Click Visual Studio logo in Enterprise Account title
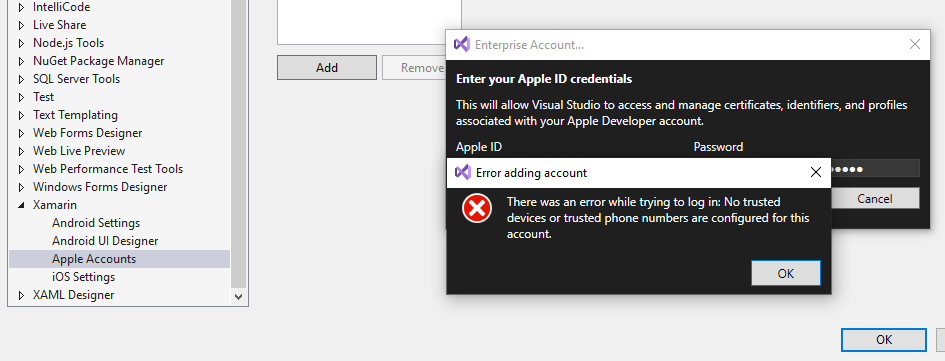Screen dimensions: 945x361 (x=462, y=45)
